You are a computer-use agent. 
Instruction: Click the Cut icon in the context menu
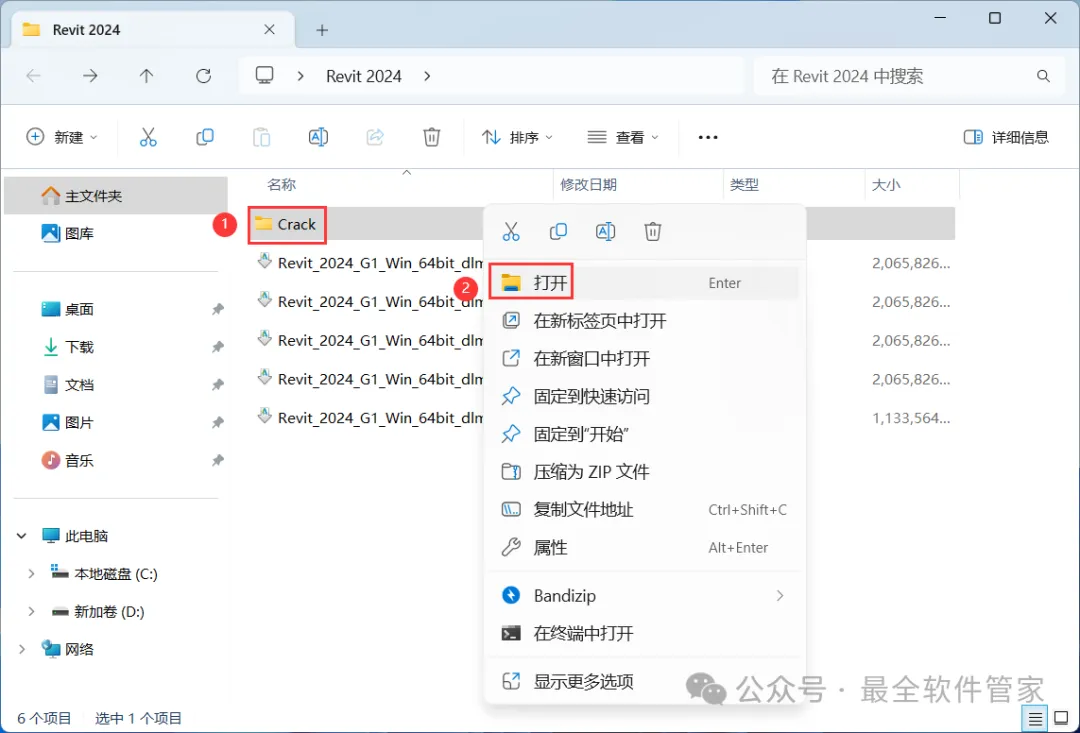click(x=511, y=231)
